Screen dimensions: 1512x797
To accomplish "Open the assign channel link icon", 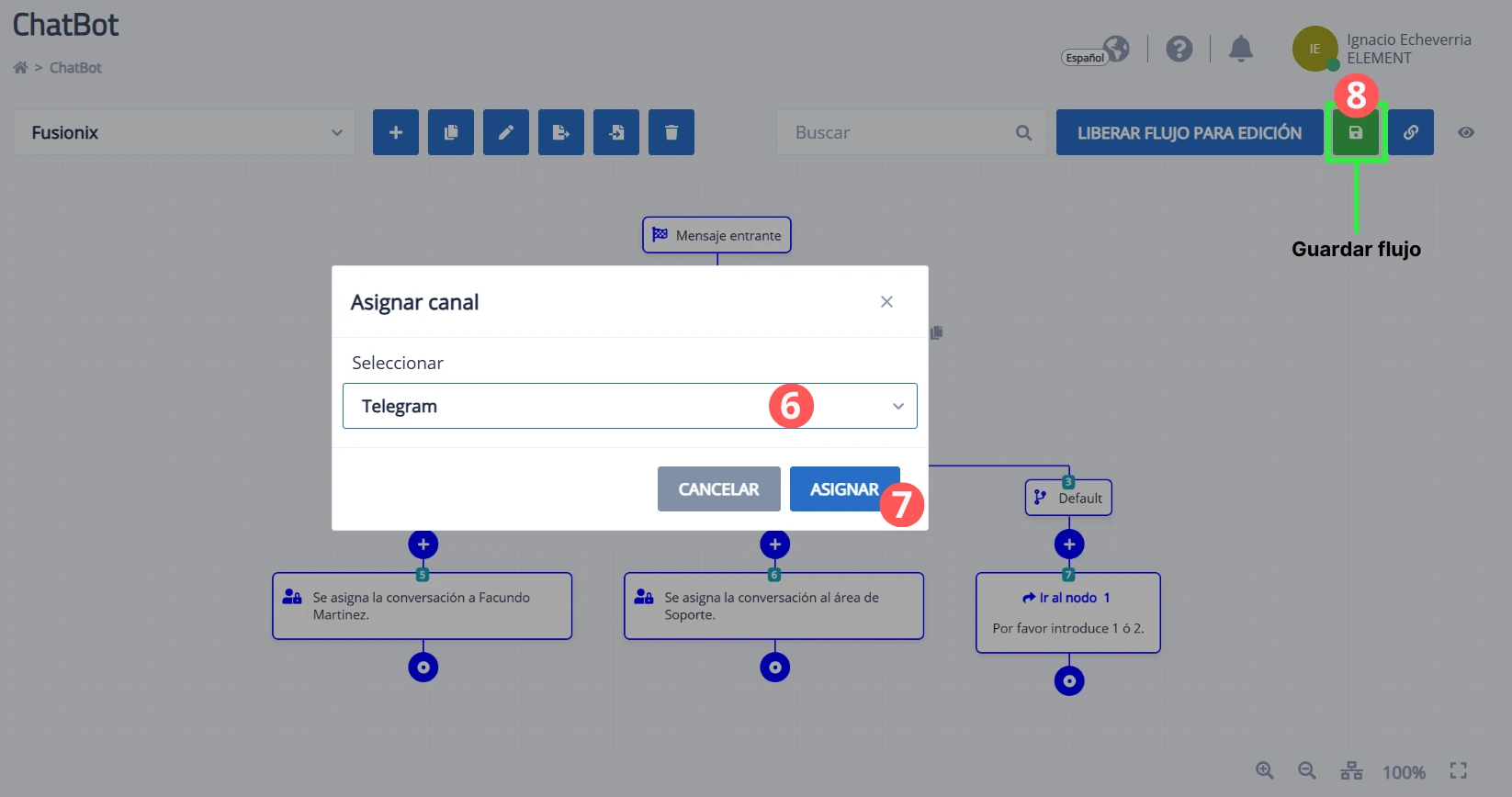I will [1411, 132].
